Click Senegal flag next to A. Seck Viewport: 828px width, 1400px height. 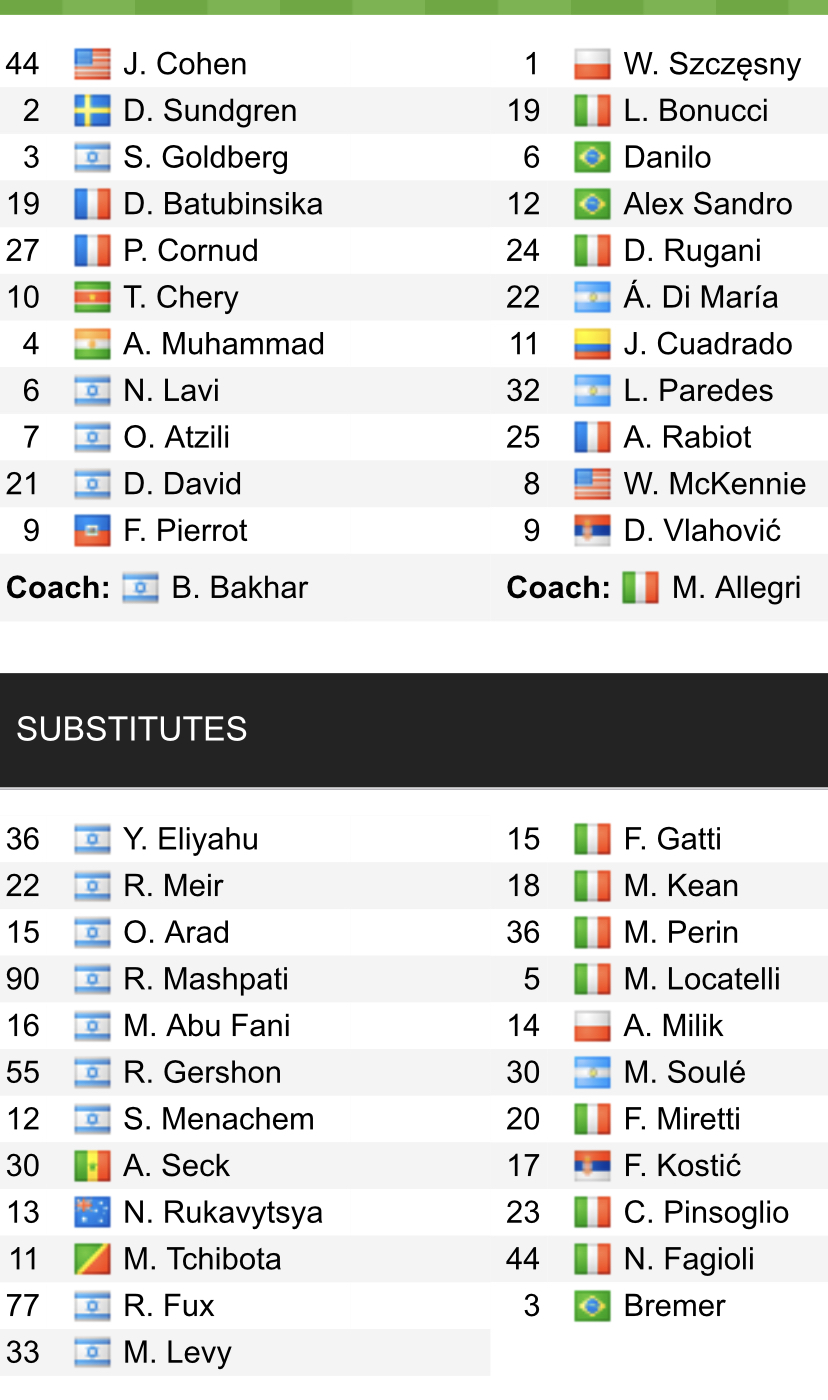pos(92,1166)
